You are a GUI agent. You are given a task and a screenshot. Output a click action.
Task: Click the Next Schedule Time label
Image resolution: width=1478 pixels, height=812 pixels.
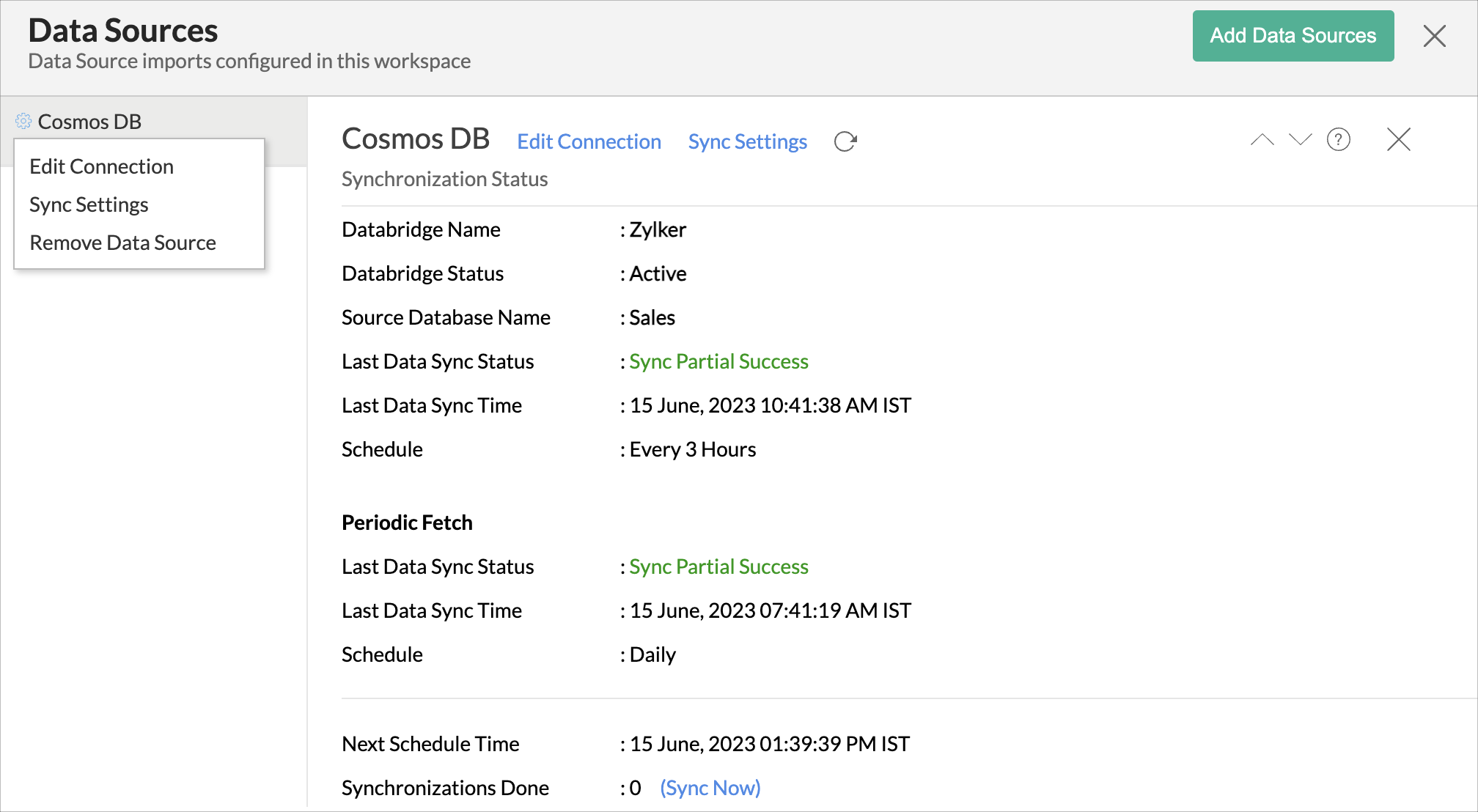[x=430, y=744]
